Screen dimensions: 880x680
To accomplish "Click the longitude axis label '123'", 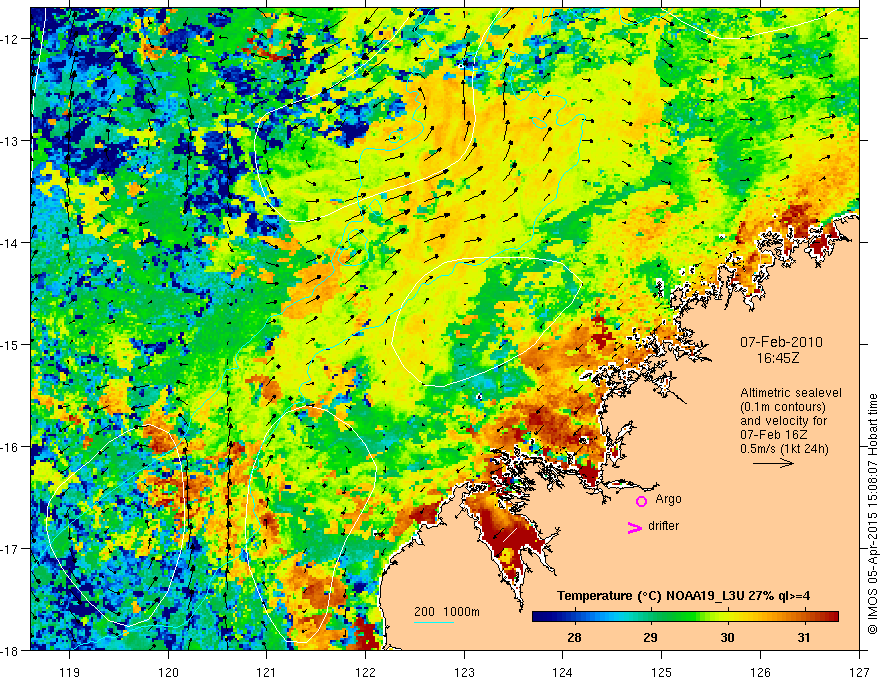I will (x=464, y=672).
